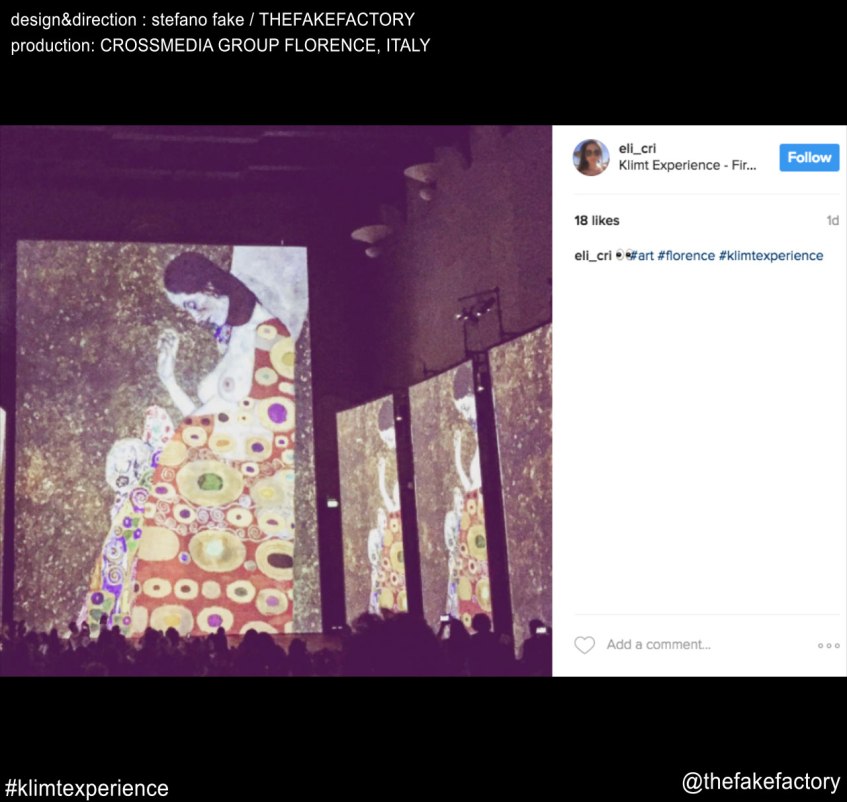Open the #art hashtag link

click(x=642, y=255)
